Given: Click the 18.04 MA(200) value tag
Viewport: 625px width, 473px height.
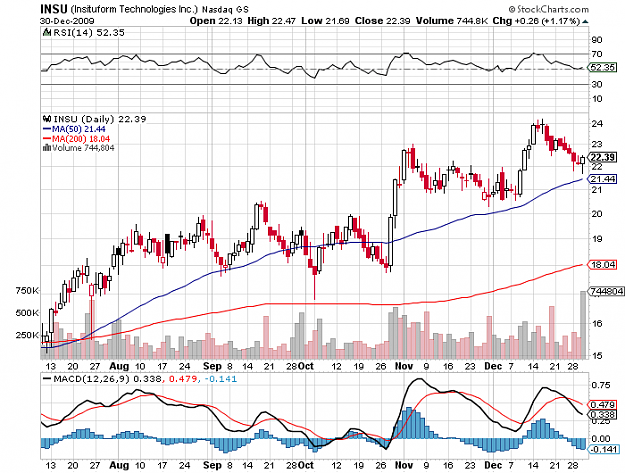Looking at the screenshot, I should tap(603, 265).
